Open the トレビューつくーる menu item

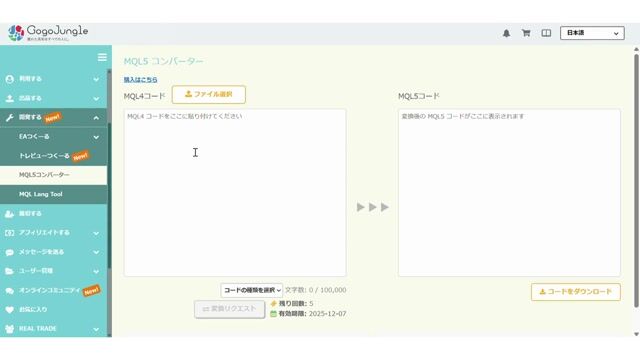tap(53, 156)
